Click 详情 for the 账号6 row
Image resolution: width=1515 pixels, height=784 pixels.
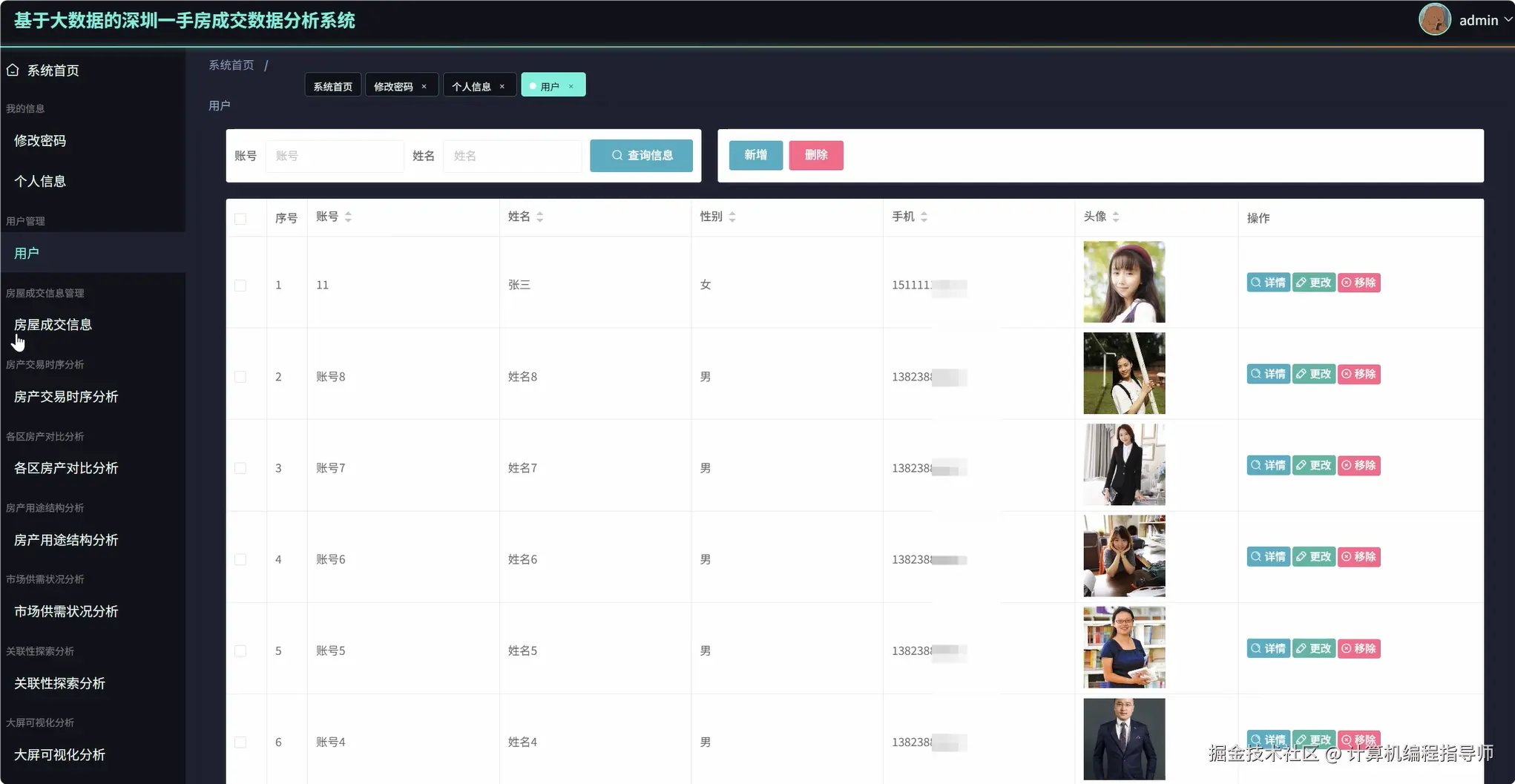pyautogui.click(x=1268, y=557)
